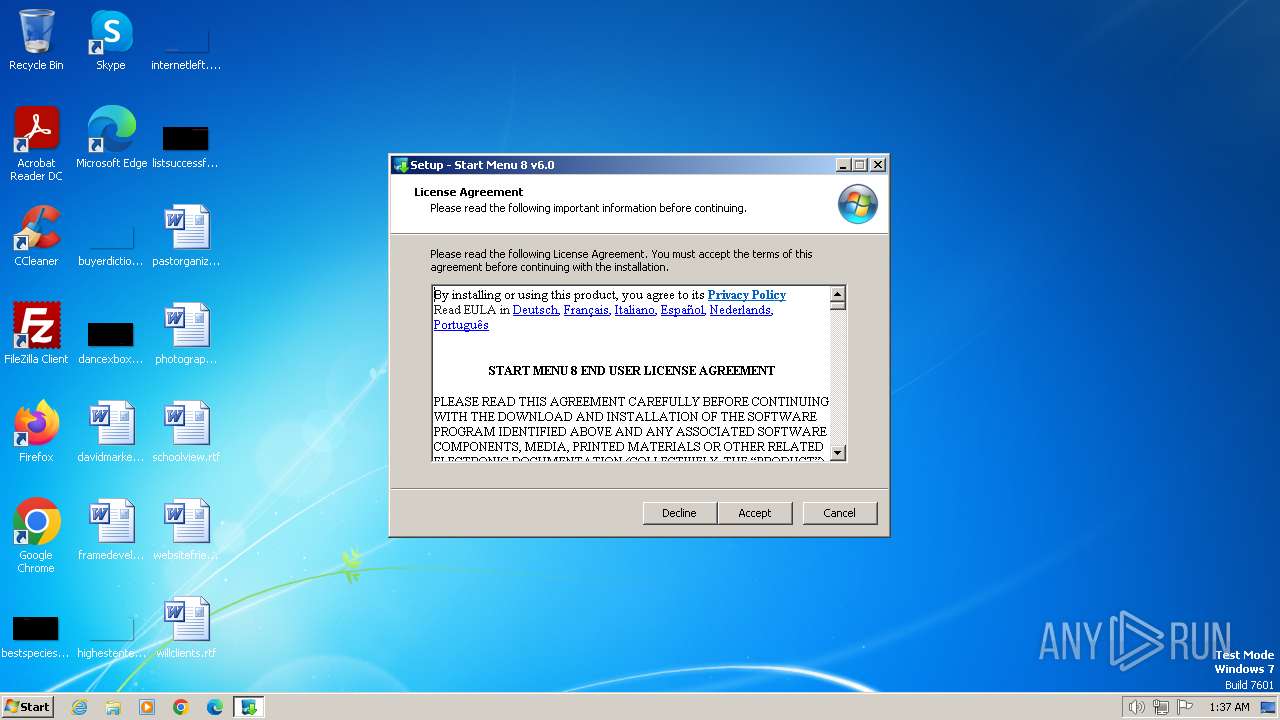The image size is (1280, 720).
Task: Read the EULA in Español
Action: (682, 310)
